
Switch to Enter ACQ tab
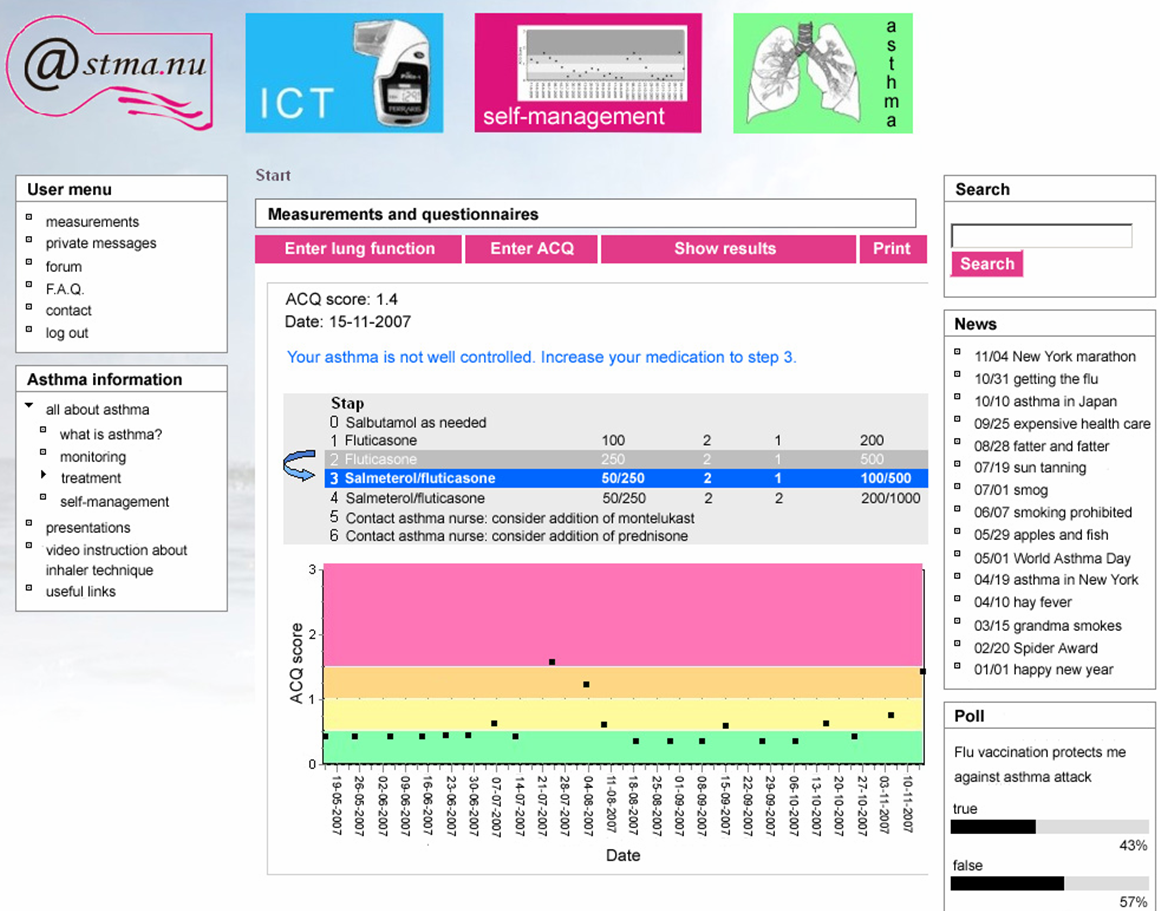532,249
